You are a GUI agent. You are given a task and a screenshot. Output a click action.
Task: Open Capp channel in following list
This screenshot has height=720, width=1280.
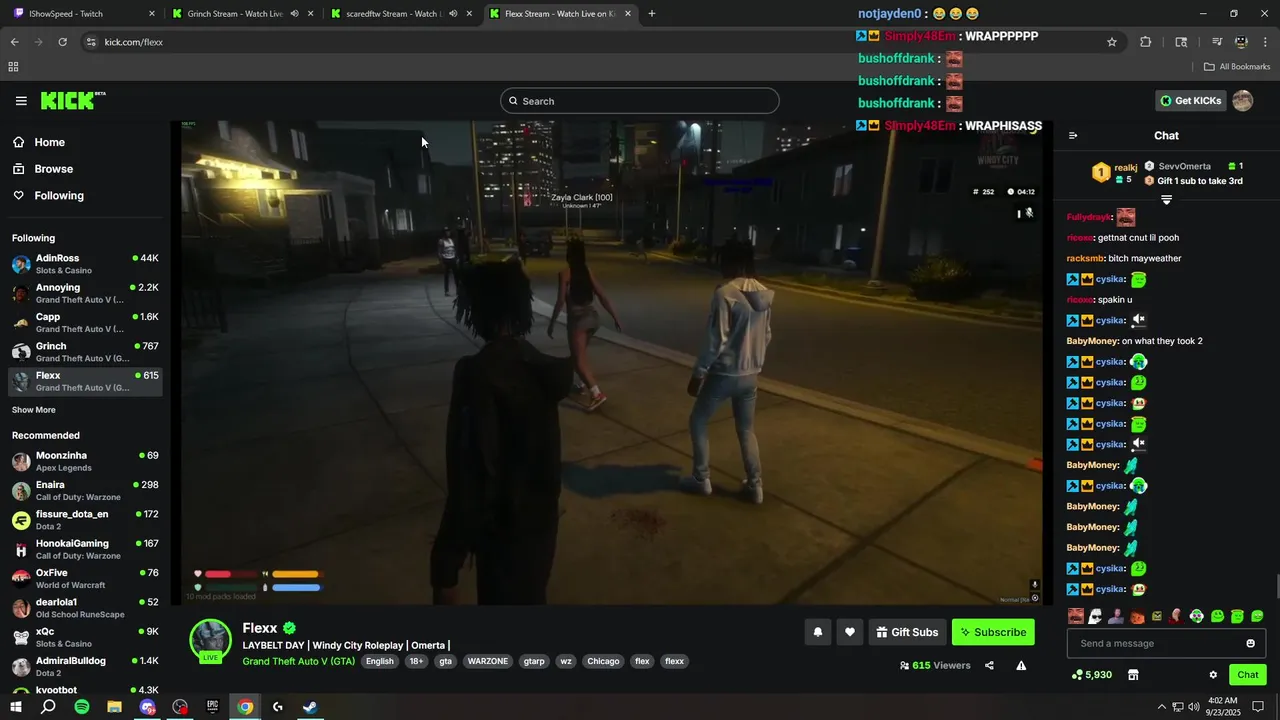coord(85,323)
